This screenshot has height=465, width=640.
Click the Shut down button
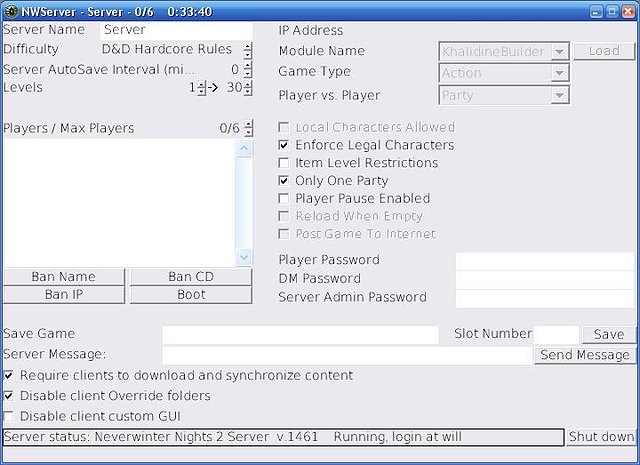[601, 437]
